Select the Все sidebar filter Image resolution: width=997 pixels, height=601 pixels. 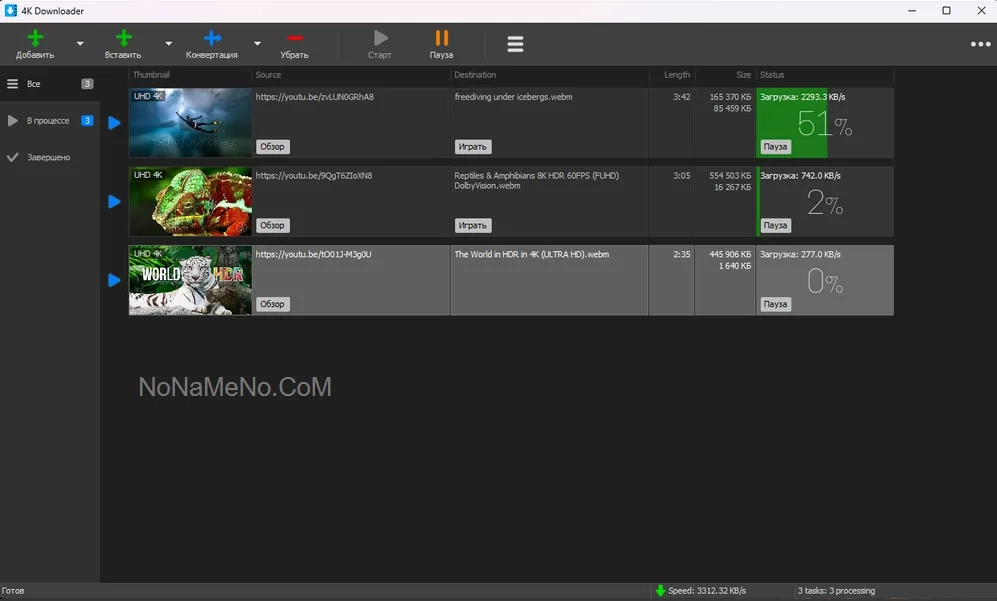[x=34, y=84]
